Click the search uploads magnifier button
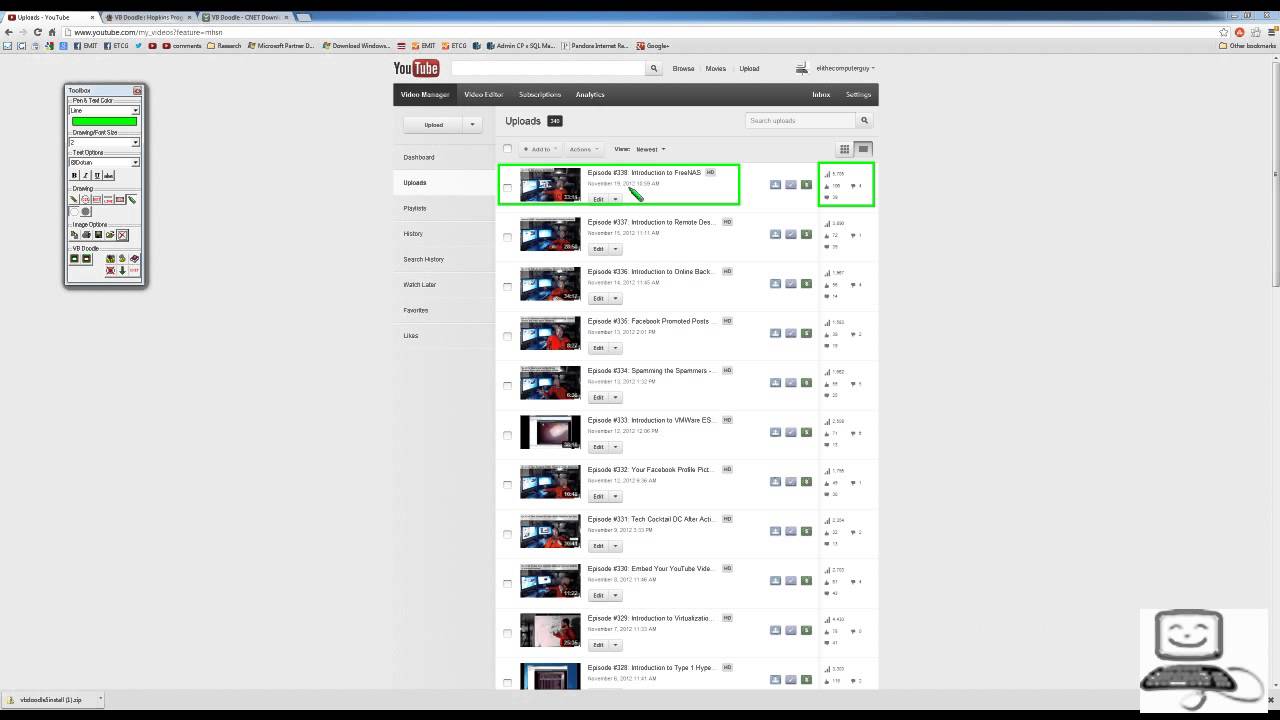This screenshot has height=720, width=1280. 865,120
